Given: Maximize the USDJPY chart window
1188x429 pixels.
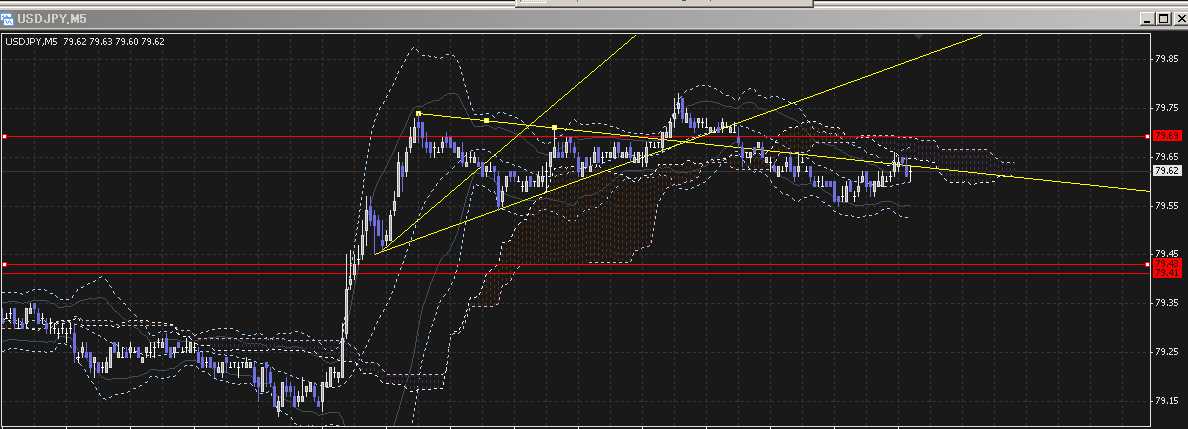Looking at the screenshot, I should tap(1163, 18).
